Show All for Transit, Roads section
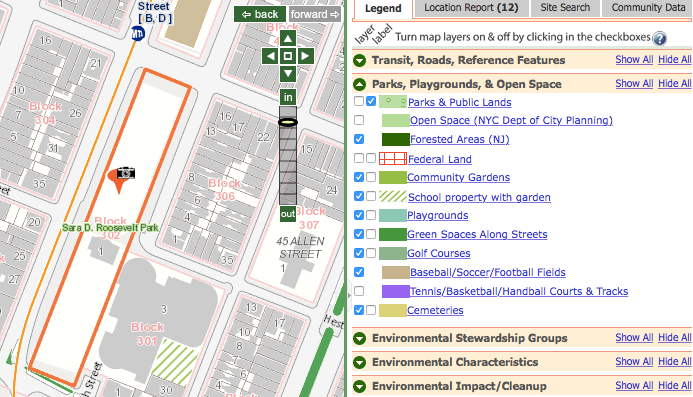Image resolution: width=693 pixels, height=397 pixels. coord(634,60)
